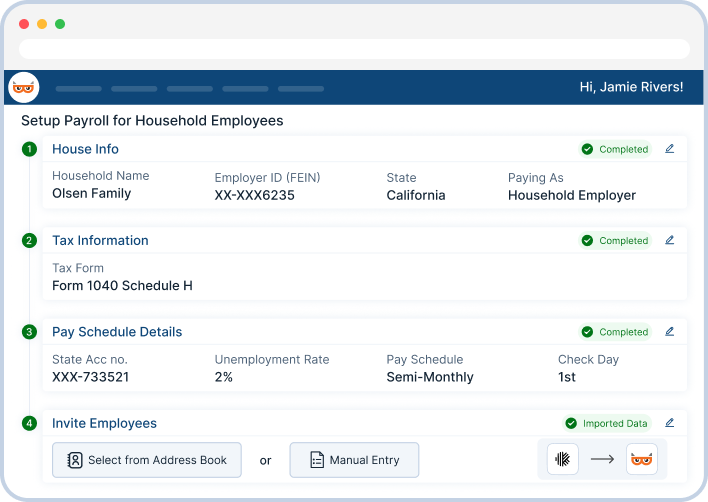Edit Tax Information with the pencil icon
The height and width of the screenshot is (502, 708).
tap(670, 240)
